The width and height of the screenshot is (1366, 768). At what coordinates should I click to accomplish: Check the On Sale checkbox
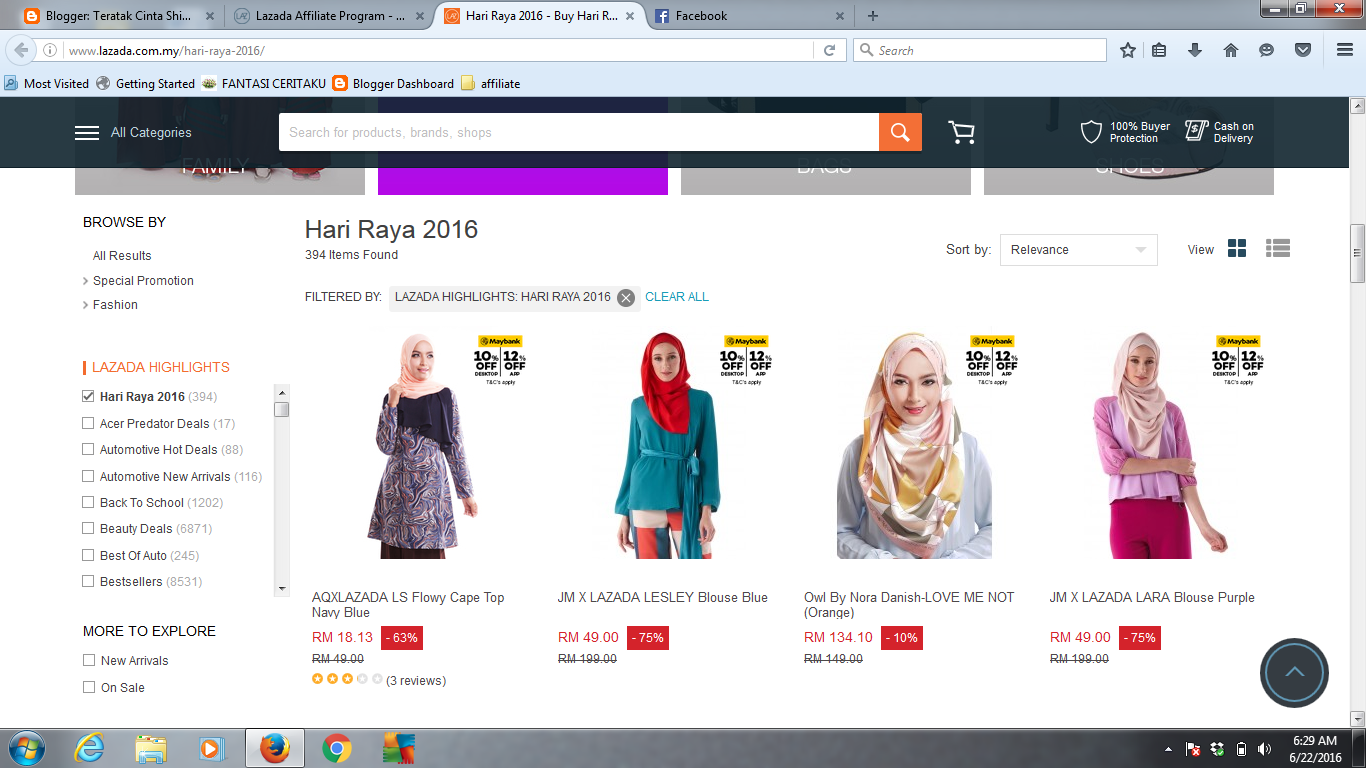(89, 687)
